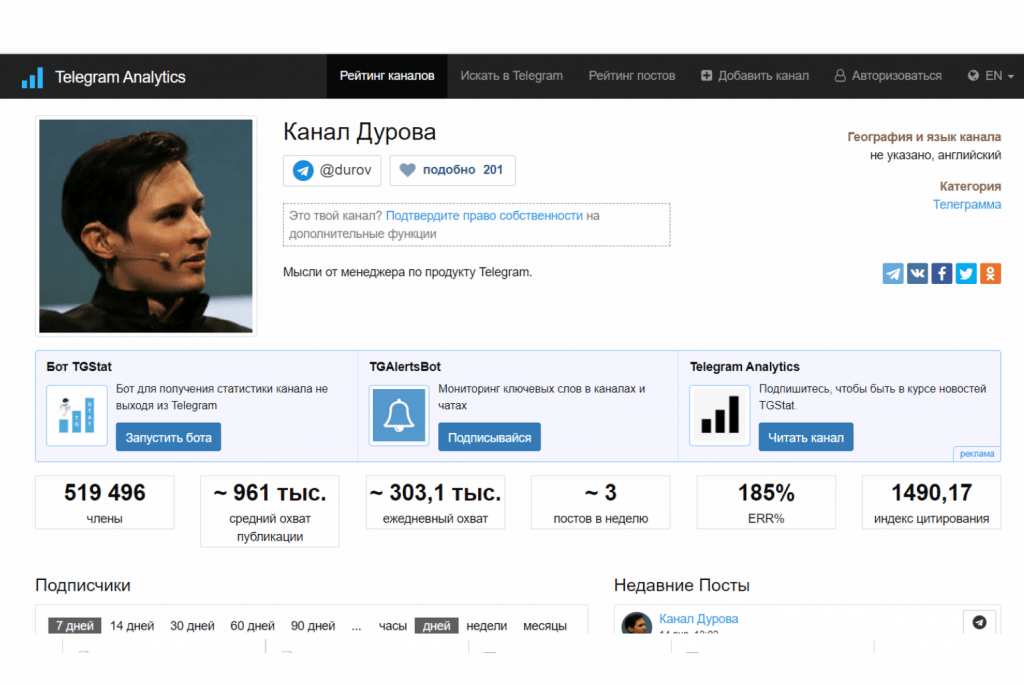Click the Telegram Analytics card title

click(744, 366)
